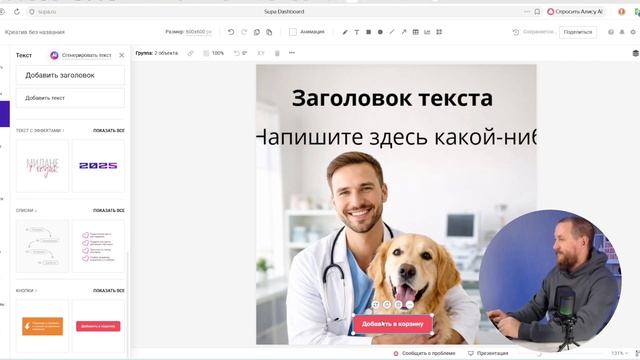Adjust the 100% opacity control
The image size is (640, 360).
tap(214, 53)
